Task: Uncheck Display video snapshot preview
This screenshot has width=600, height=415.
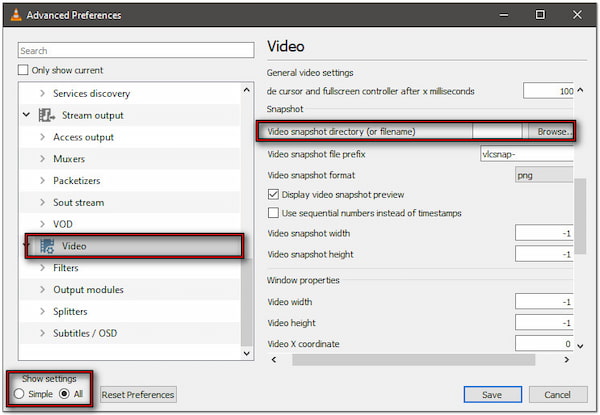Action: (273, 194)
